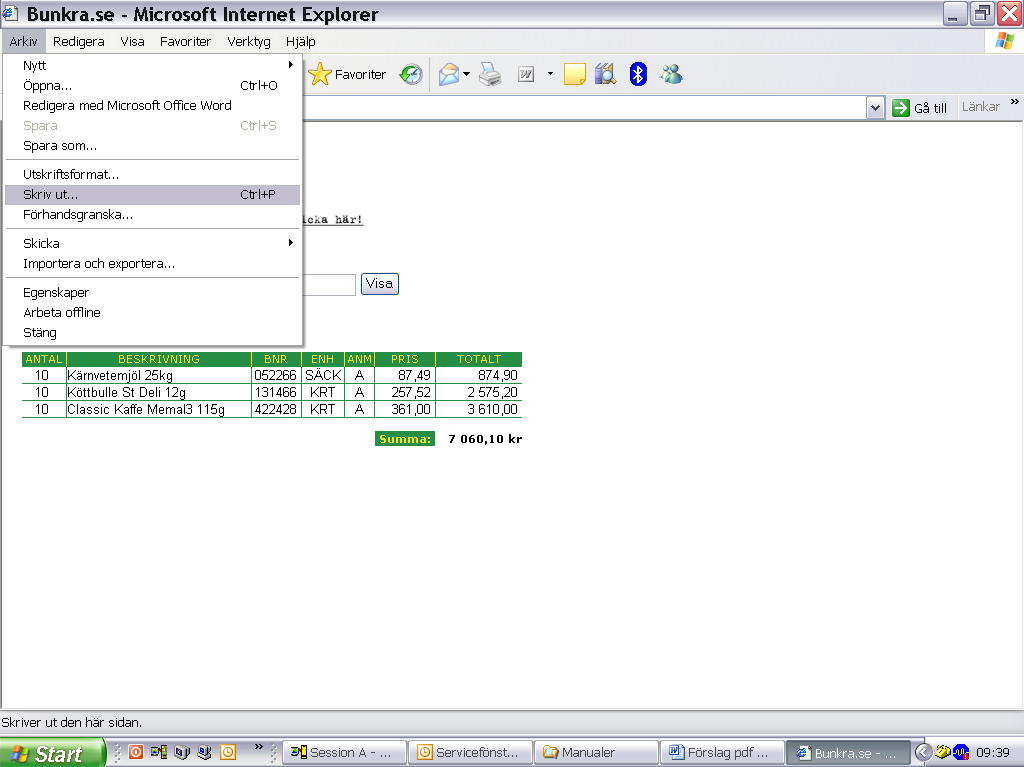Choose Öppna... from the Arkiv menu

[x=152, y=86]
